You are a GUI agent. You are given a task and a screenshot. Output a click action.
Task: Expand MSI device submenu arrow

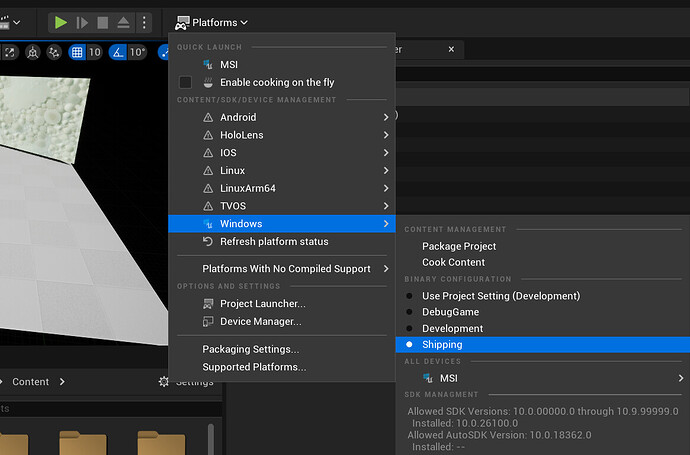tap(681, 378)
